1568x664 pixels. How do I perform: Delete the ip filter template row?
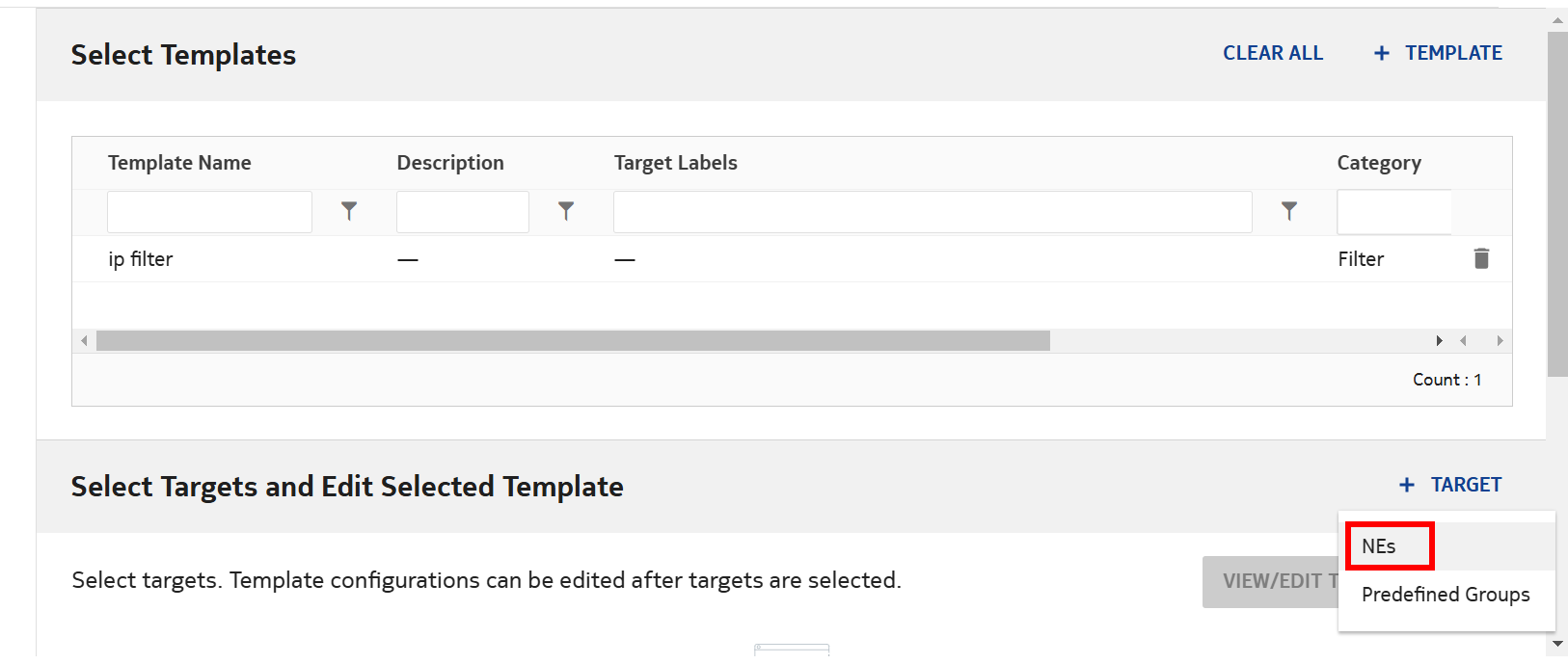1481,258
